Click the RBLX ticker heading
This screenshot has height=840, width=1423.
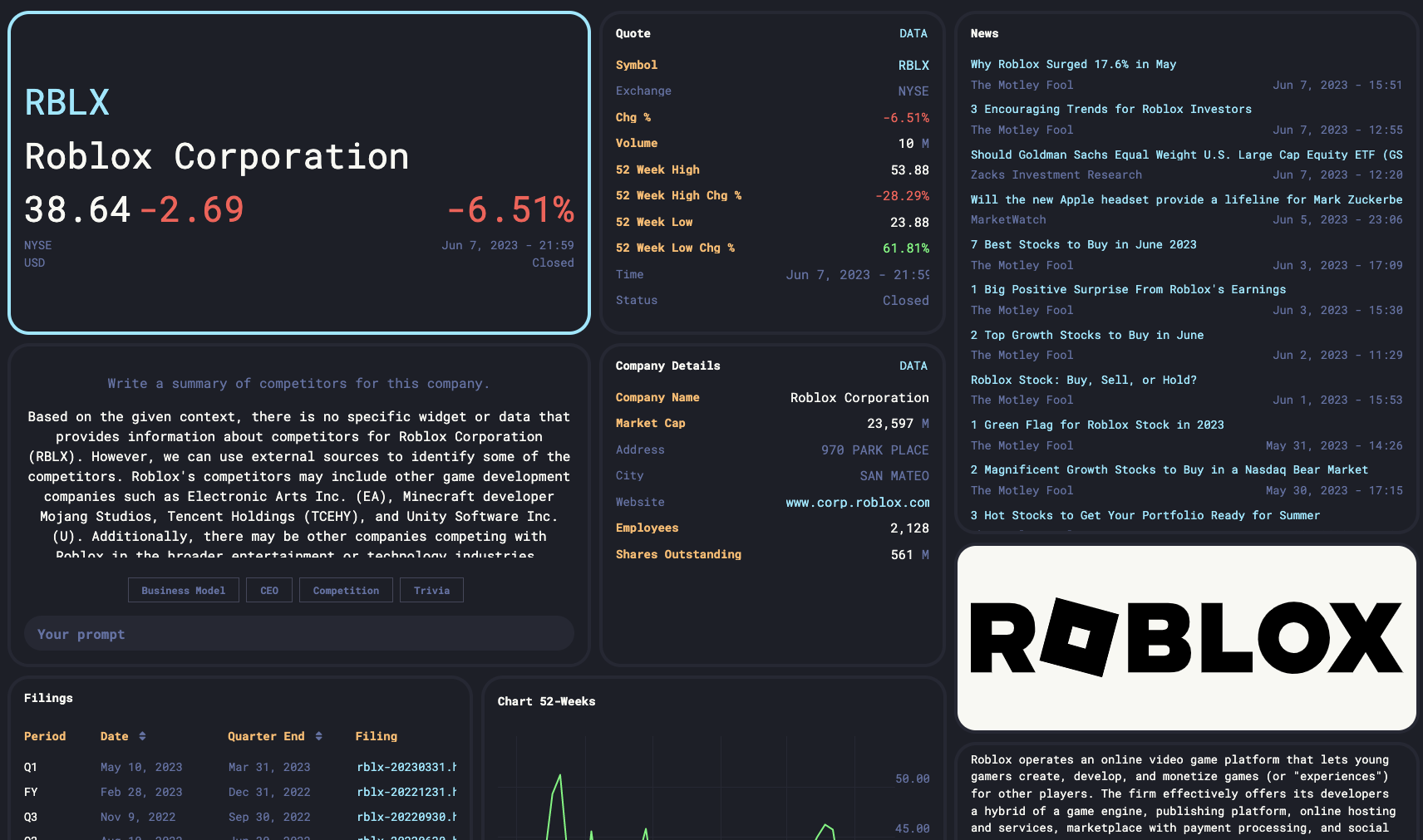66,103
